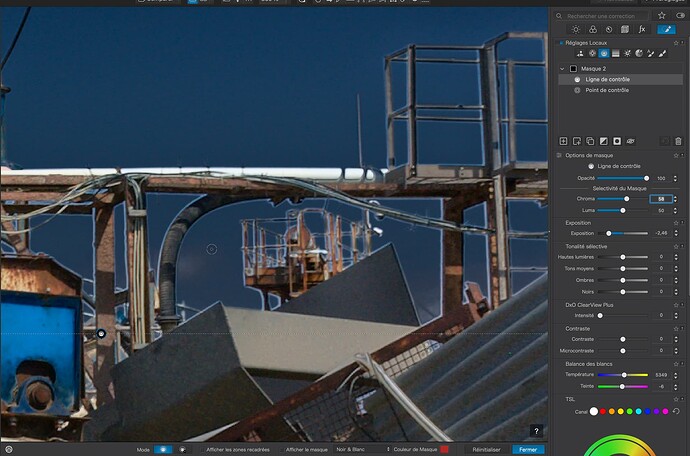
Task: Step the Exposition value stepper
Action: [x=675, y=233]
